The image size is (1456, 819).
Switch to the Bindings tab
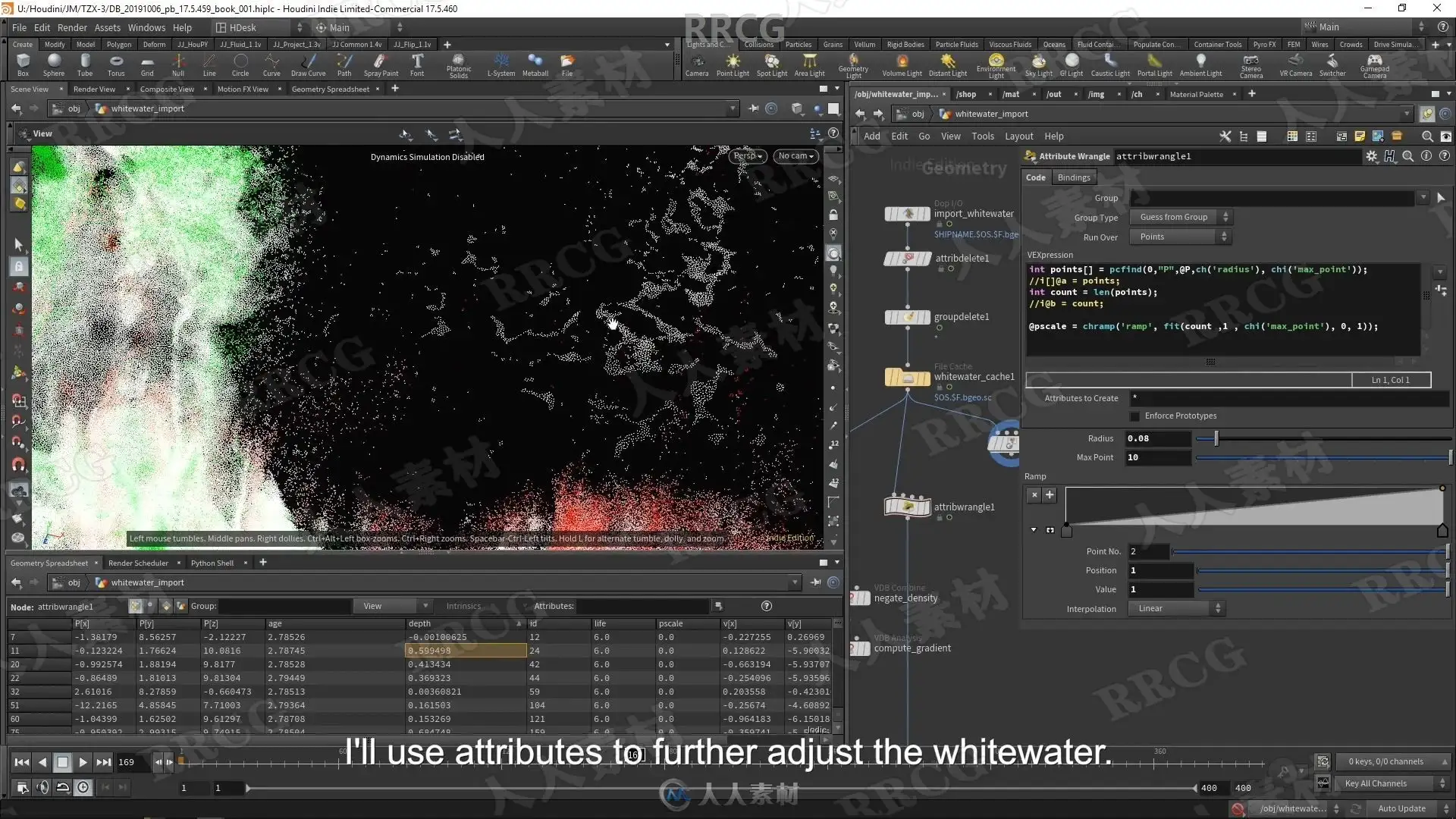tap(1074, 177)
